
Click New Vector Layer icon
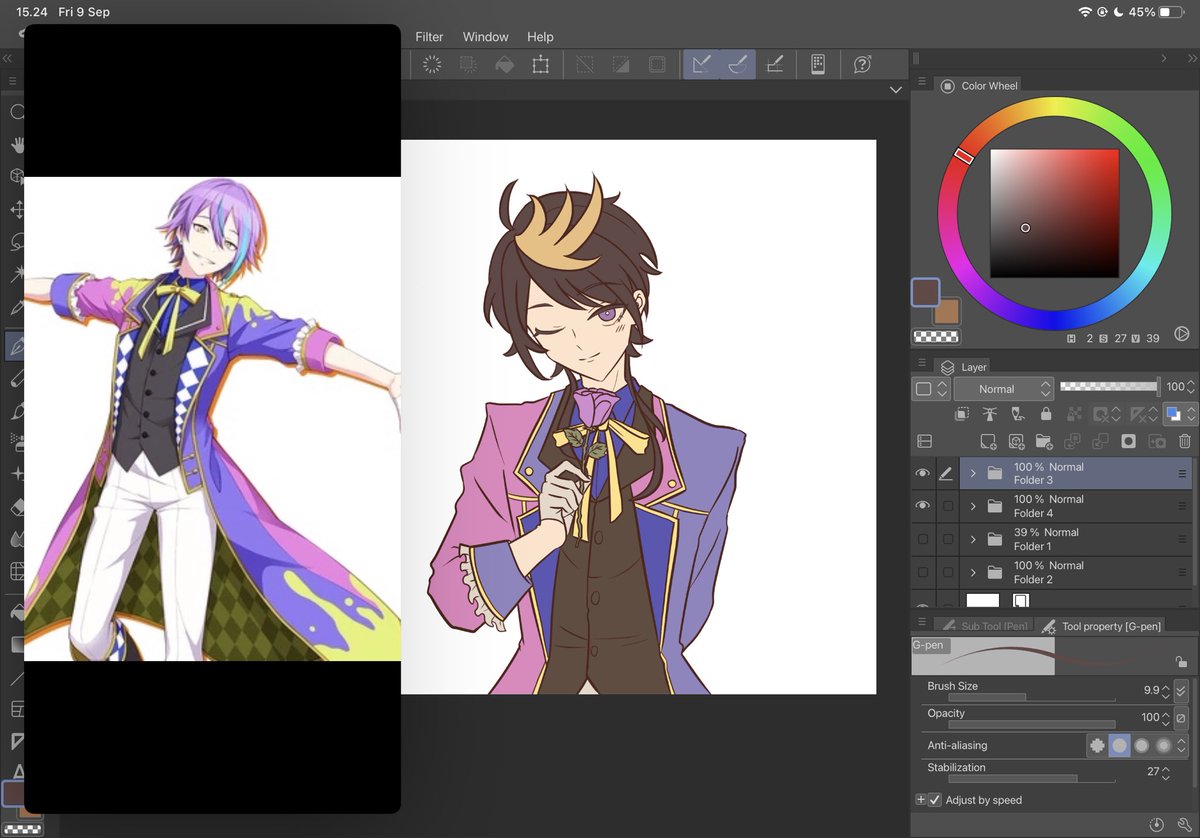(x=1016, y=441)
